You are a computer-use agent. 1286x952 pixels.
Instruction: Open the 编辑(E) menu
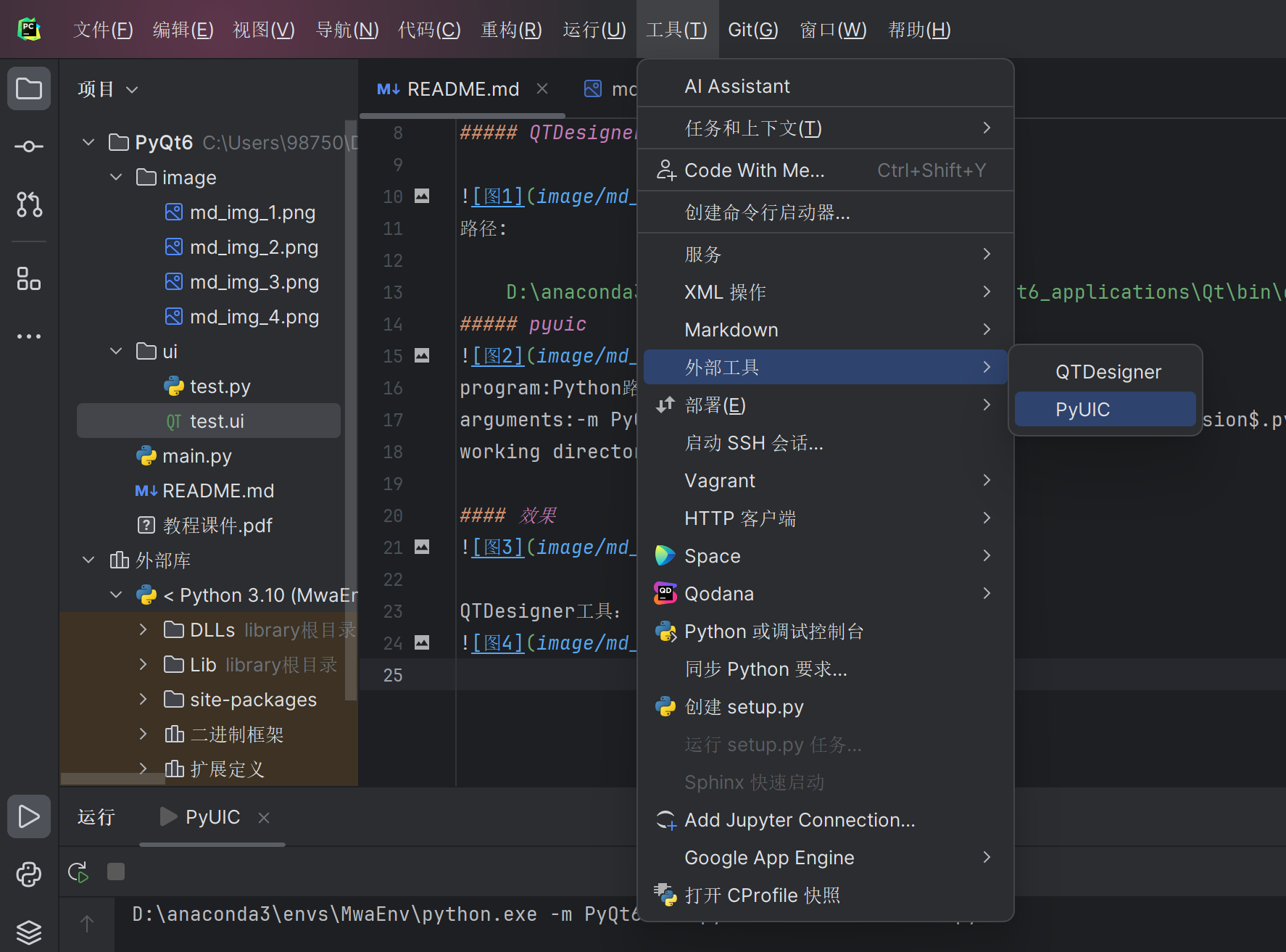(183, 30)
